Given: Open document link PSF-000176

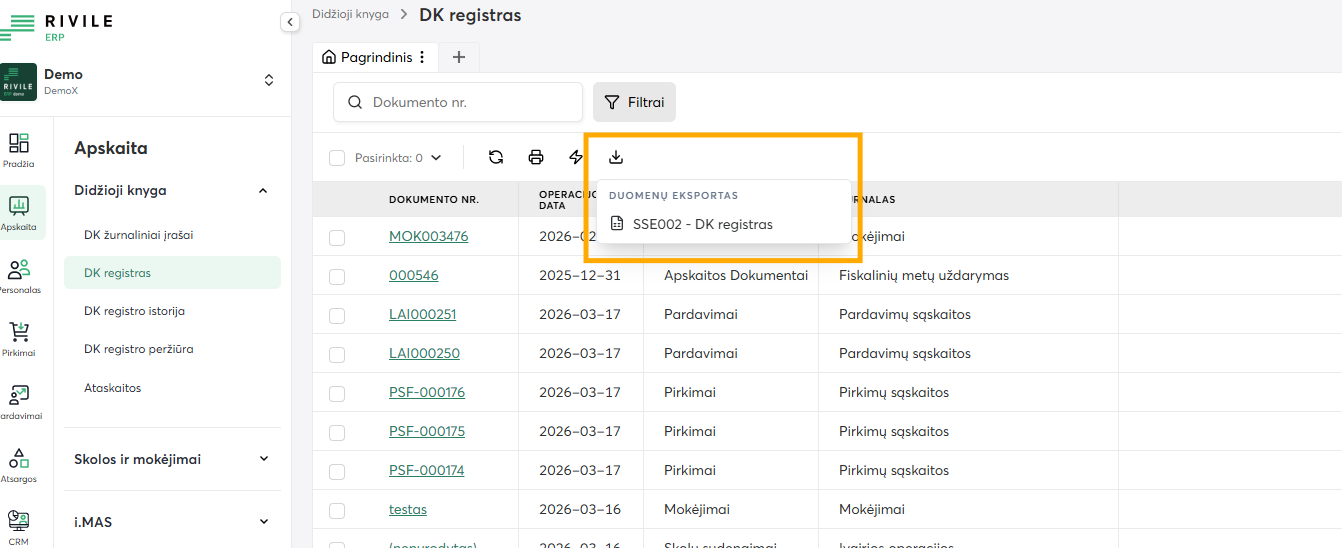Looking at the screenshot, I should point(427,392).
